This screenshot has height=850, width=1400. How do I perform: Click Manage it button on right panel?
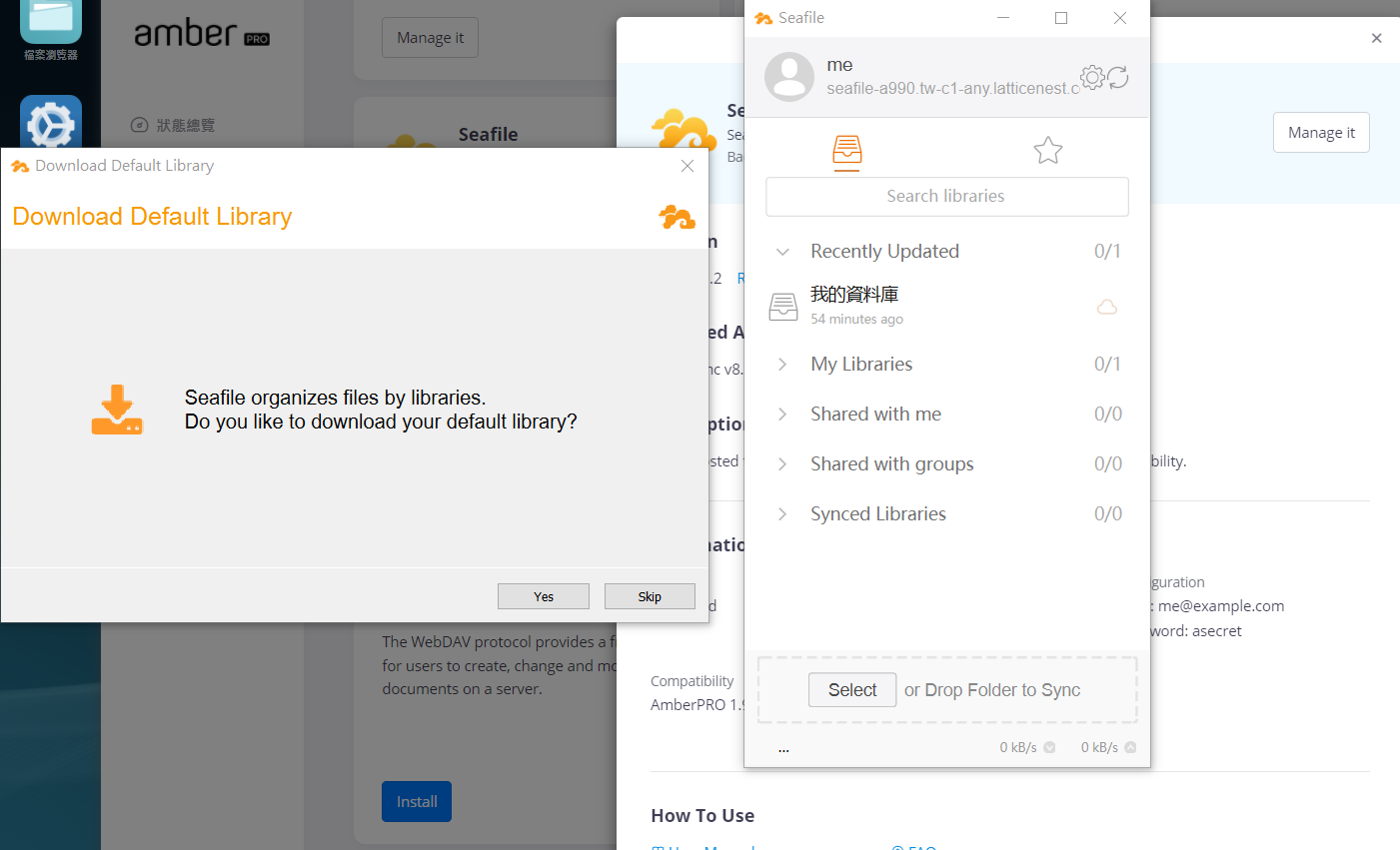coord(1321,133)
